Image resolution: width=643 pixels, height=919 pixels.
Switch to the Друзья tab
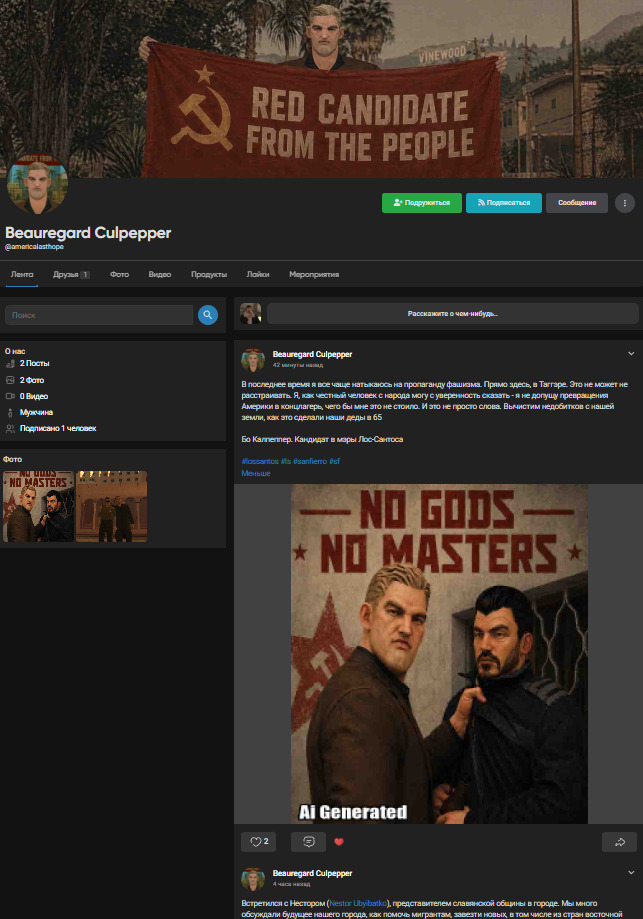point(70,274)
